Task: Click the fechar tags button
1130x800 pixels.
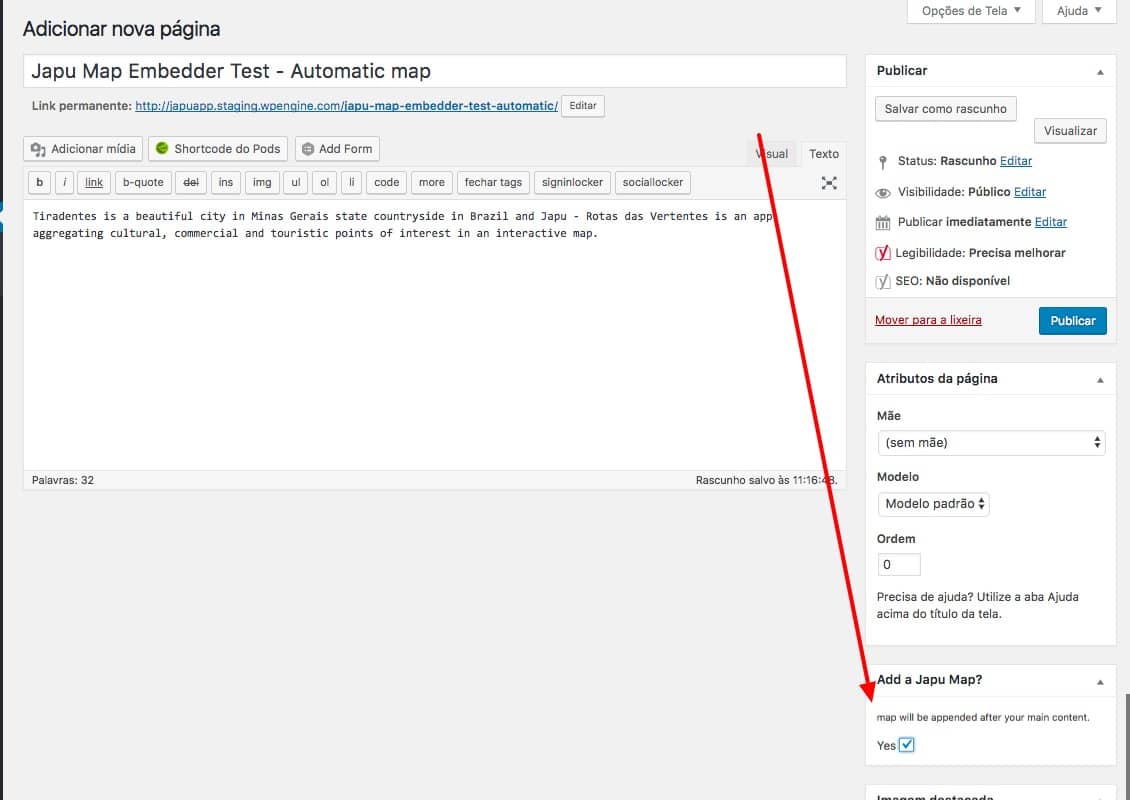Action: tap(493, 182)
